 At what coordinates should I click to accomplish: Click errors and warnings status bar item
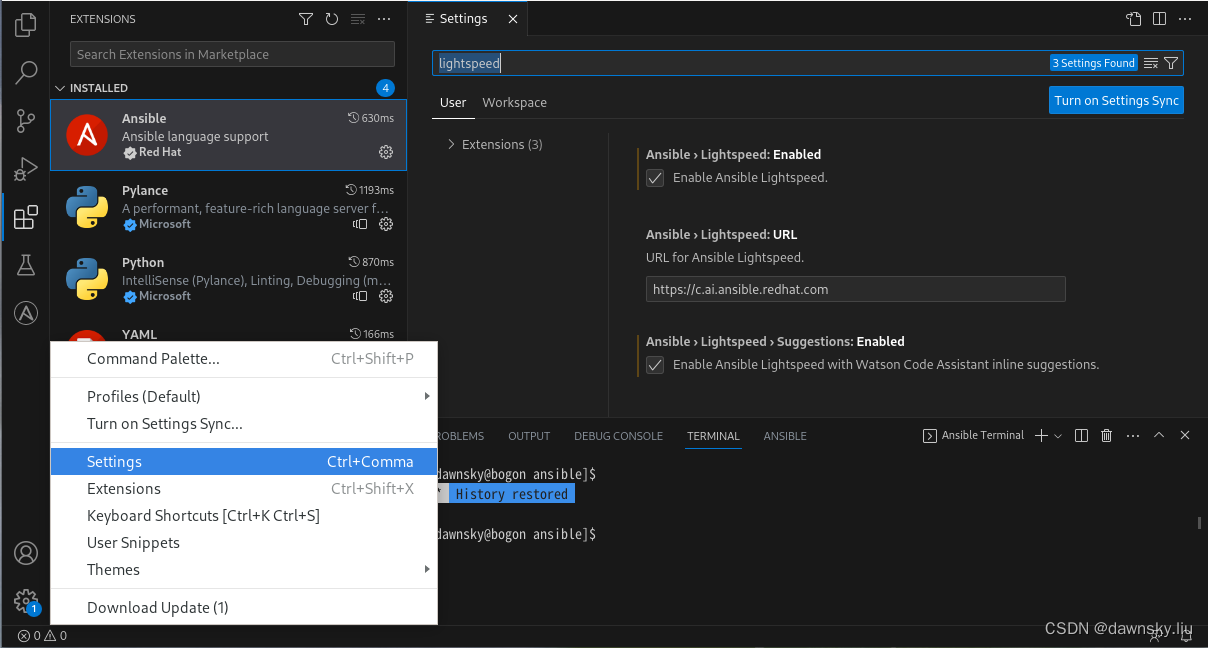click(x=42, y=635)
